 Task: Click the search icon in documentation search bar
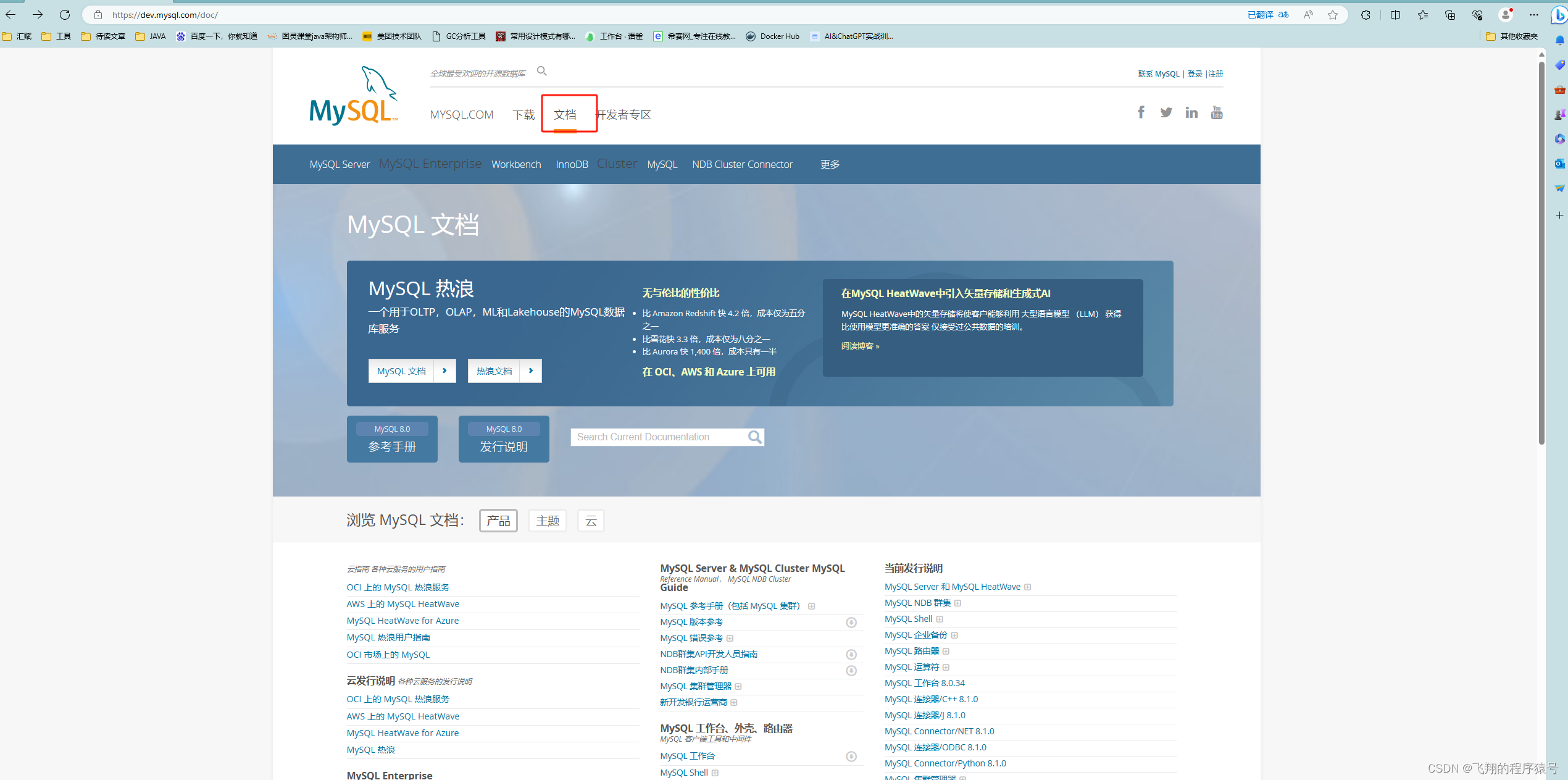[758, 438]
